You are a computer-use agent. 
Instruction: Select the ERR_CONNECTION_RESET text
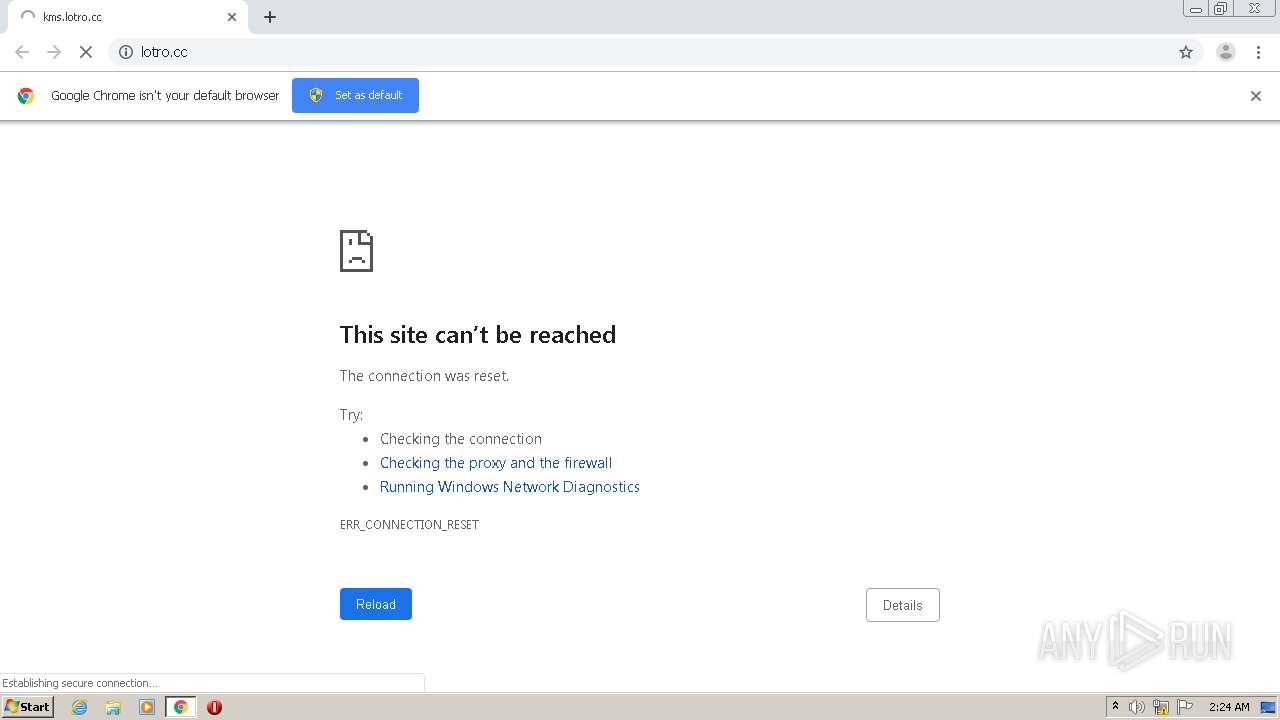tap(409, 525)
